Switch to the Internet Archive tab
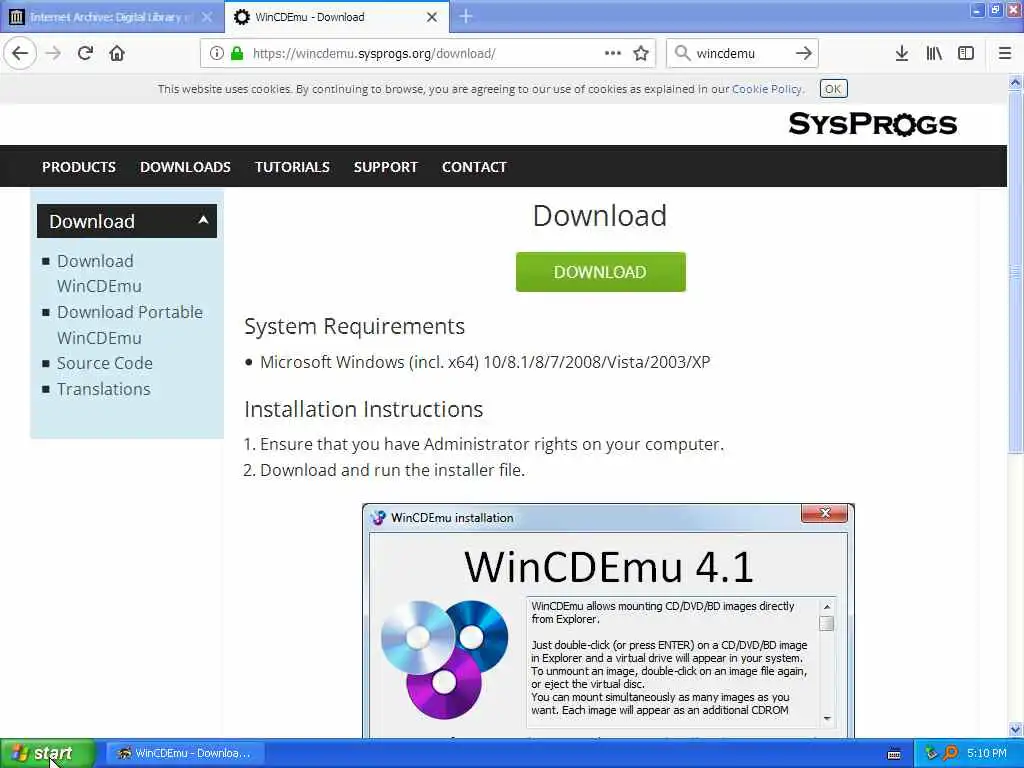Viewport: 1024px width, 768px height. pos(111,17)
